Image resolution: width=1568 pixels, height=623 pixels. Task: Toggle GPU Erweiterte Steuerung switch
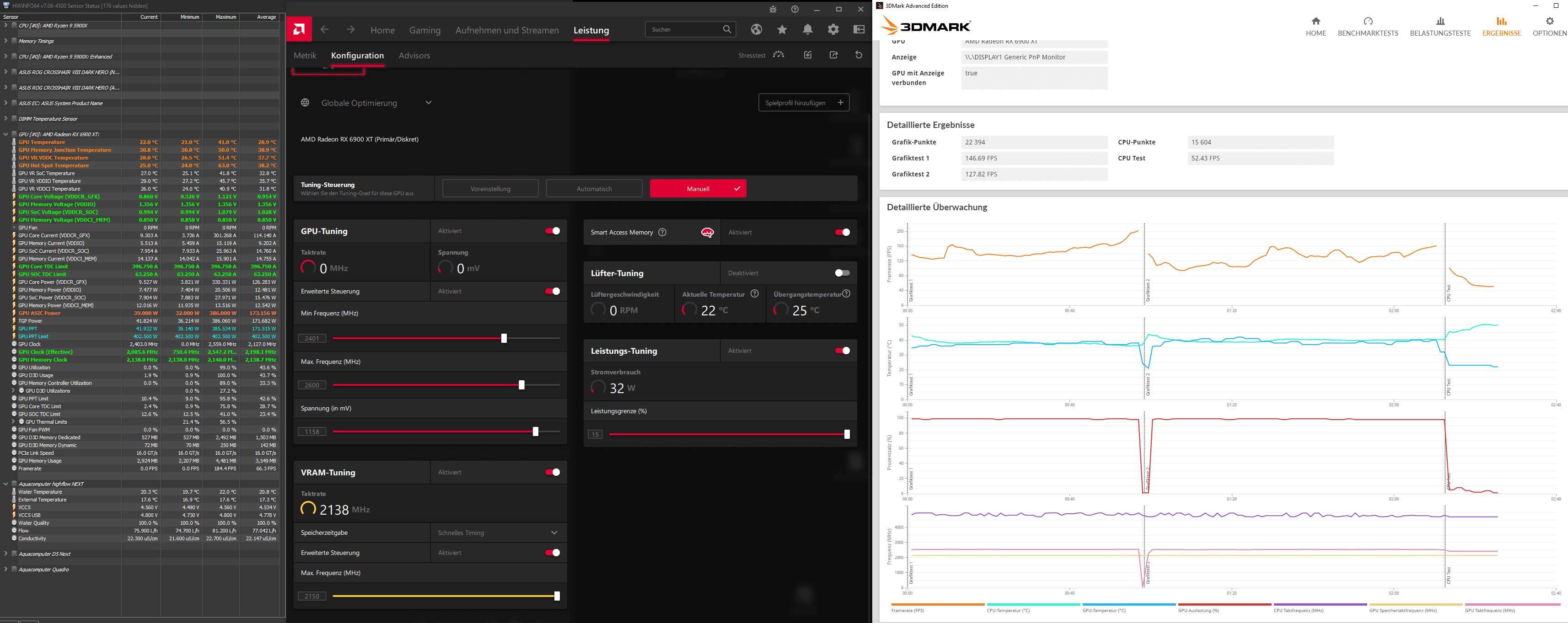click(x=553, y=292)
